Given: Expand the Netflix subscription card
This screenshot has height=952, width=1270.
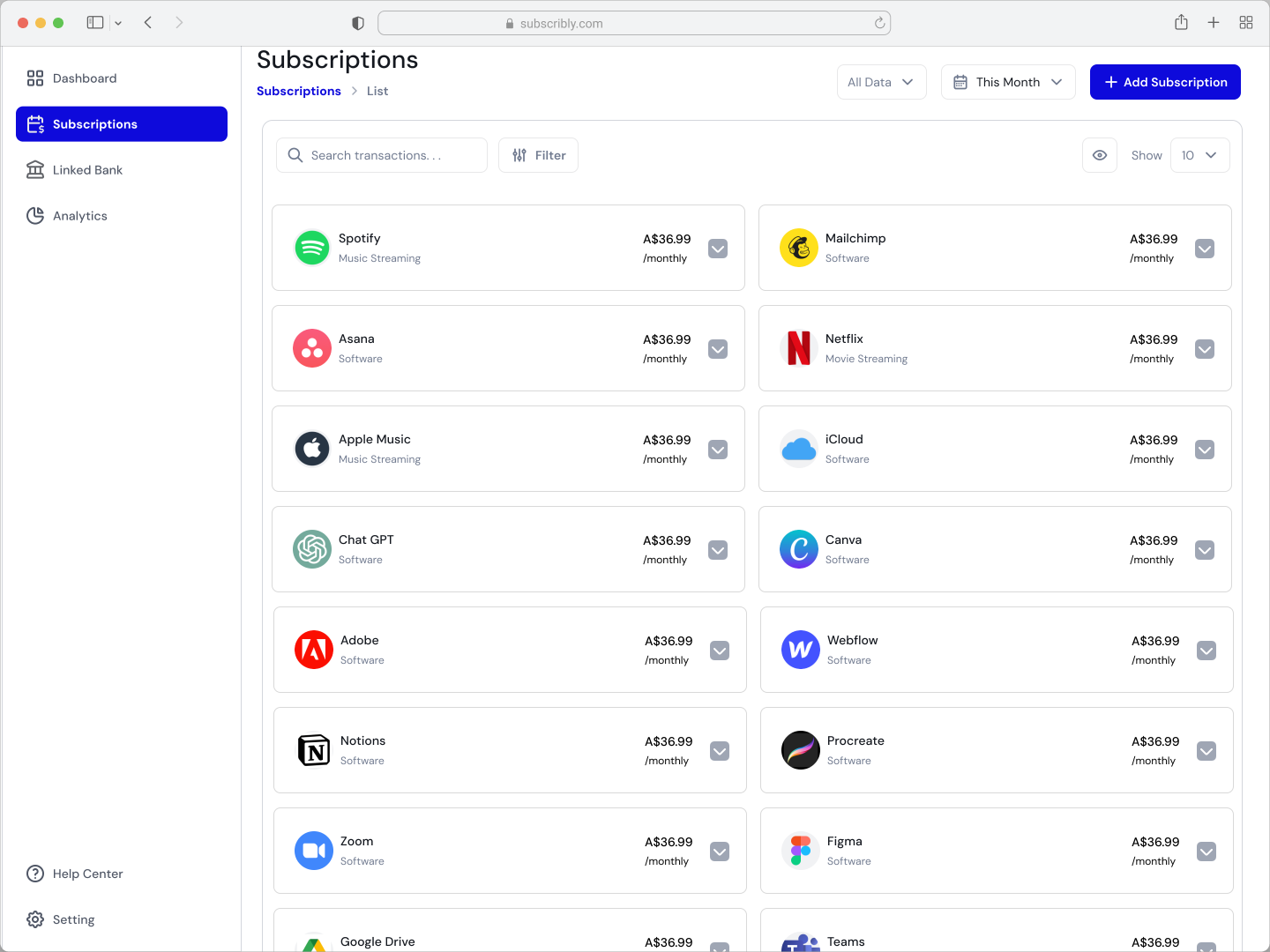Looking at the screenshot, I should tap(1205, 349).
